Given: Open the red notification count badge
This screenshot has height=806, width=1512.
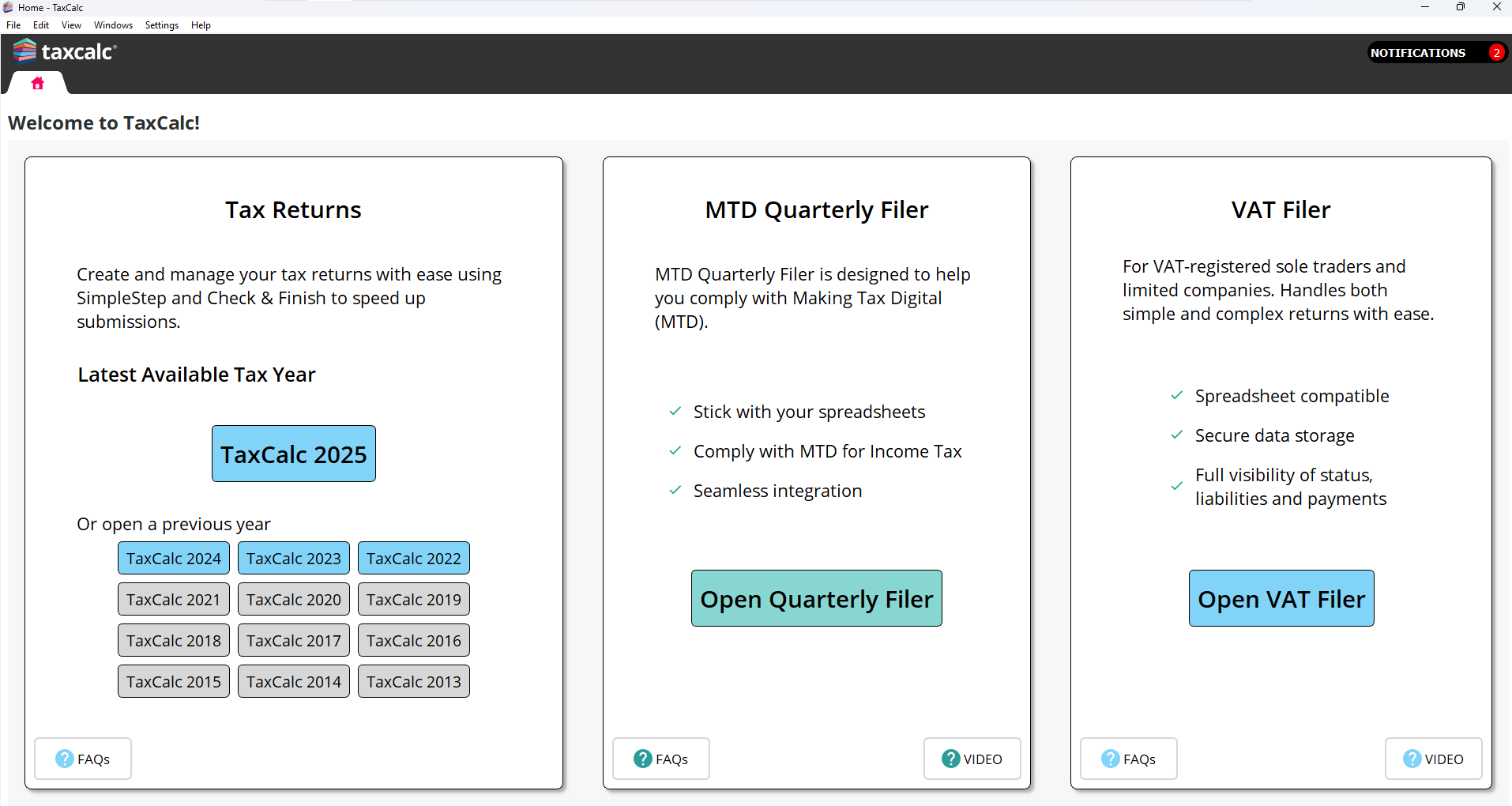Looking at the screenshot, I should (x=1495, y=53).
